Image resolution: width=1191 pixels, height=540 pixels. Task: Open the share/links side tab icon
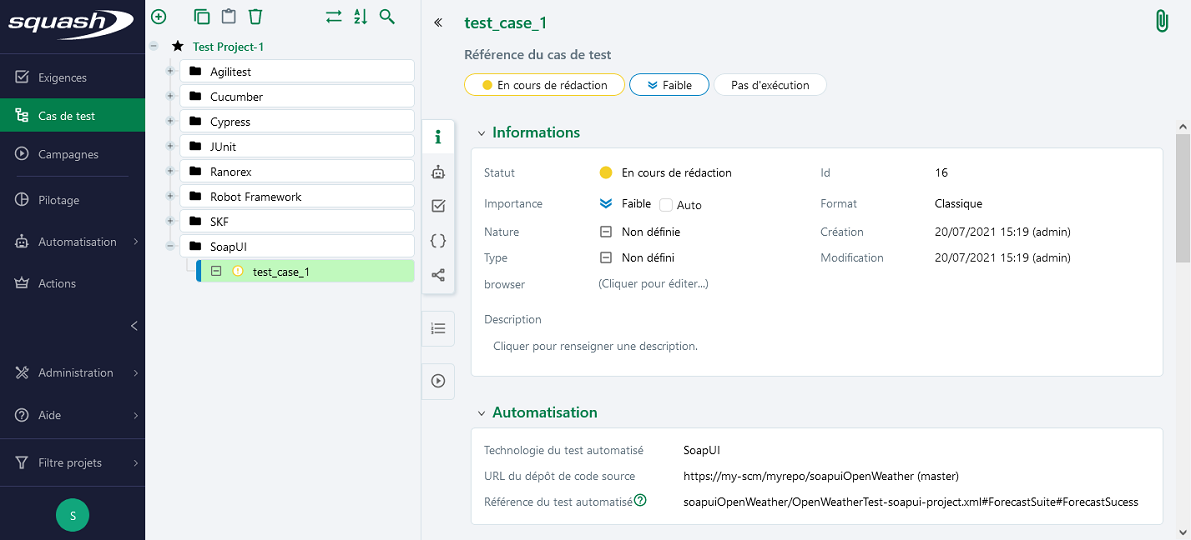438,275
